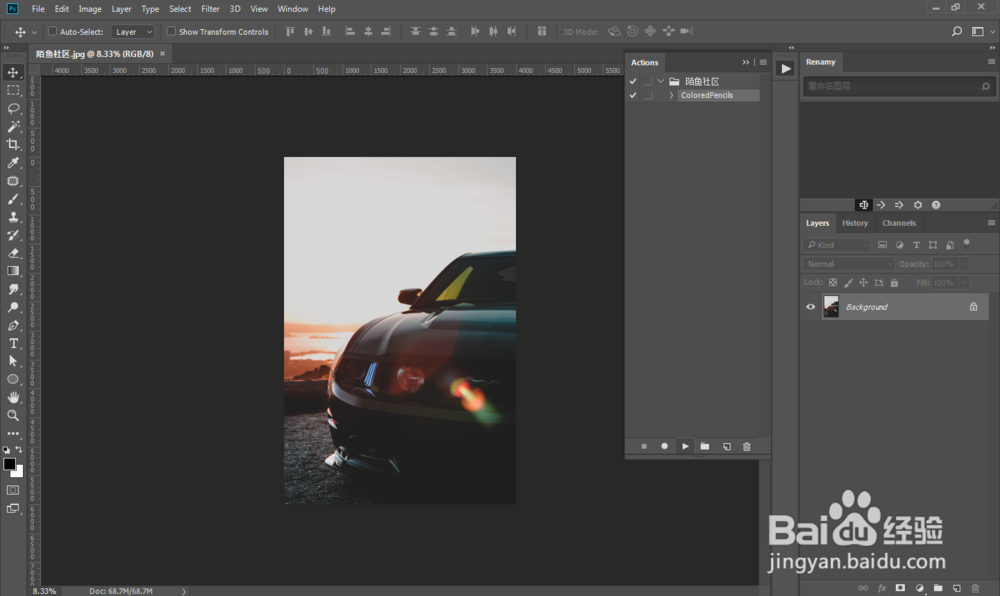
Task: Select the Brush tool
Action: [13, 199]
